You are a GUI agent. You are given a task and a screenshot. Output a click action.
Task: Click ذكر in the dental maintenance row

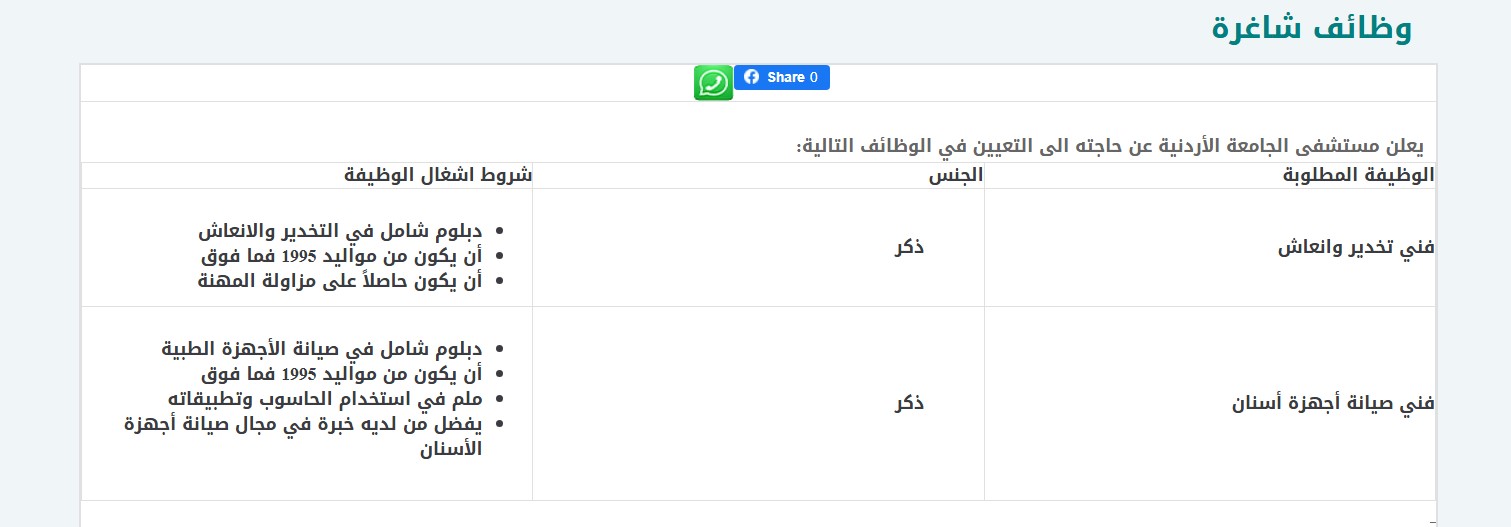[x=910, y=403]
